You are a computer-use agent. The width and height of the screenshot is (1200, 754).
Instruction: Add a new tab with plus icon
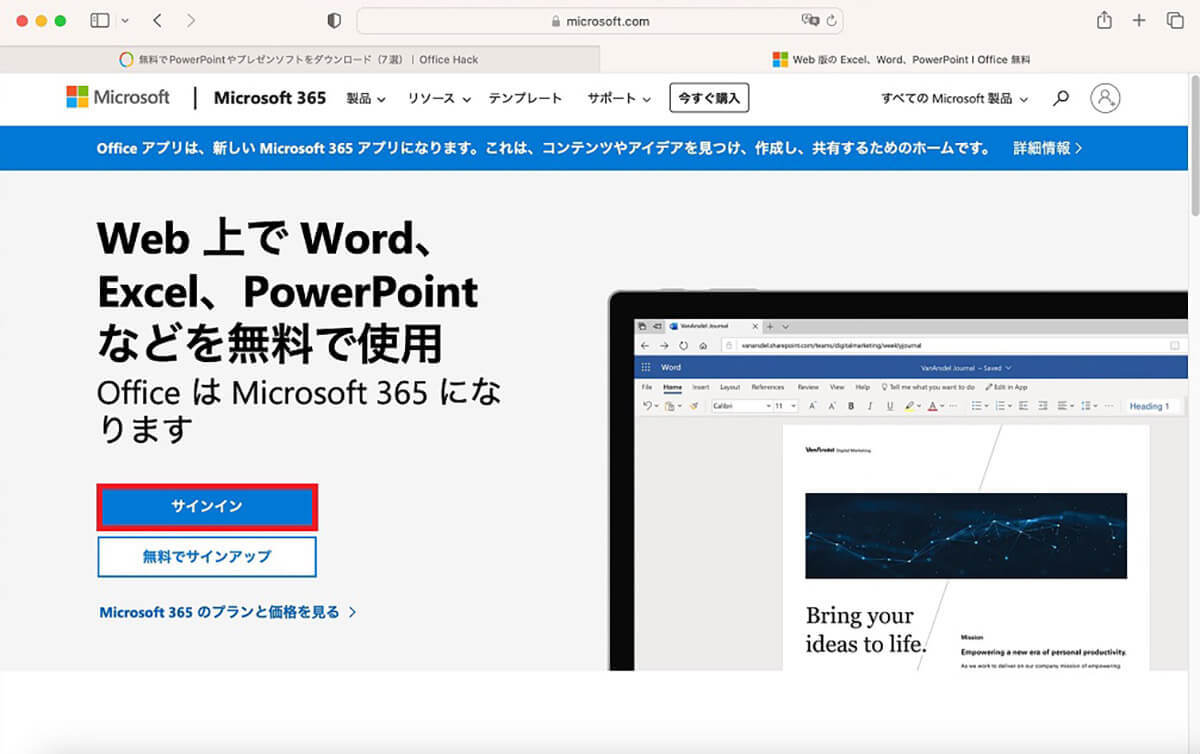pyautogui.click(x=1139, y=20)
